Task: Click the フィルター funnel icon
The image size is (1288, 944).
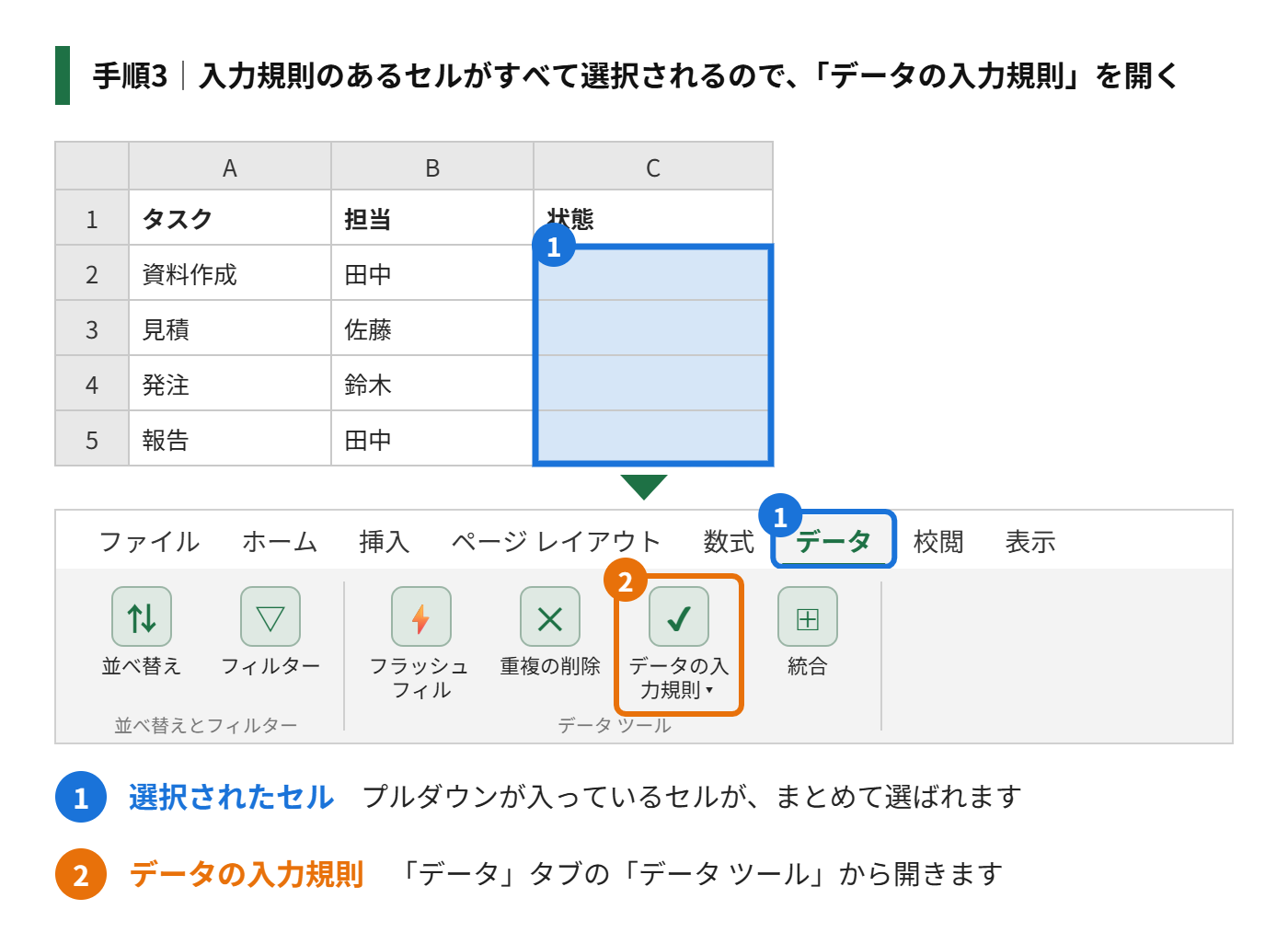Action: click(270, 616)
